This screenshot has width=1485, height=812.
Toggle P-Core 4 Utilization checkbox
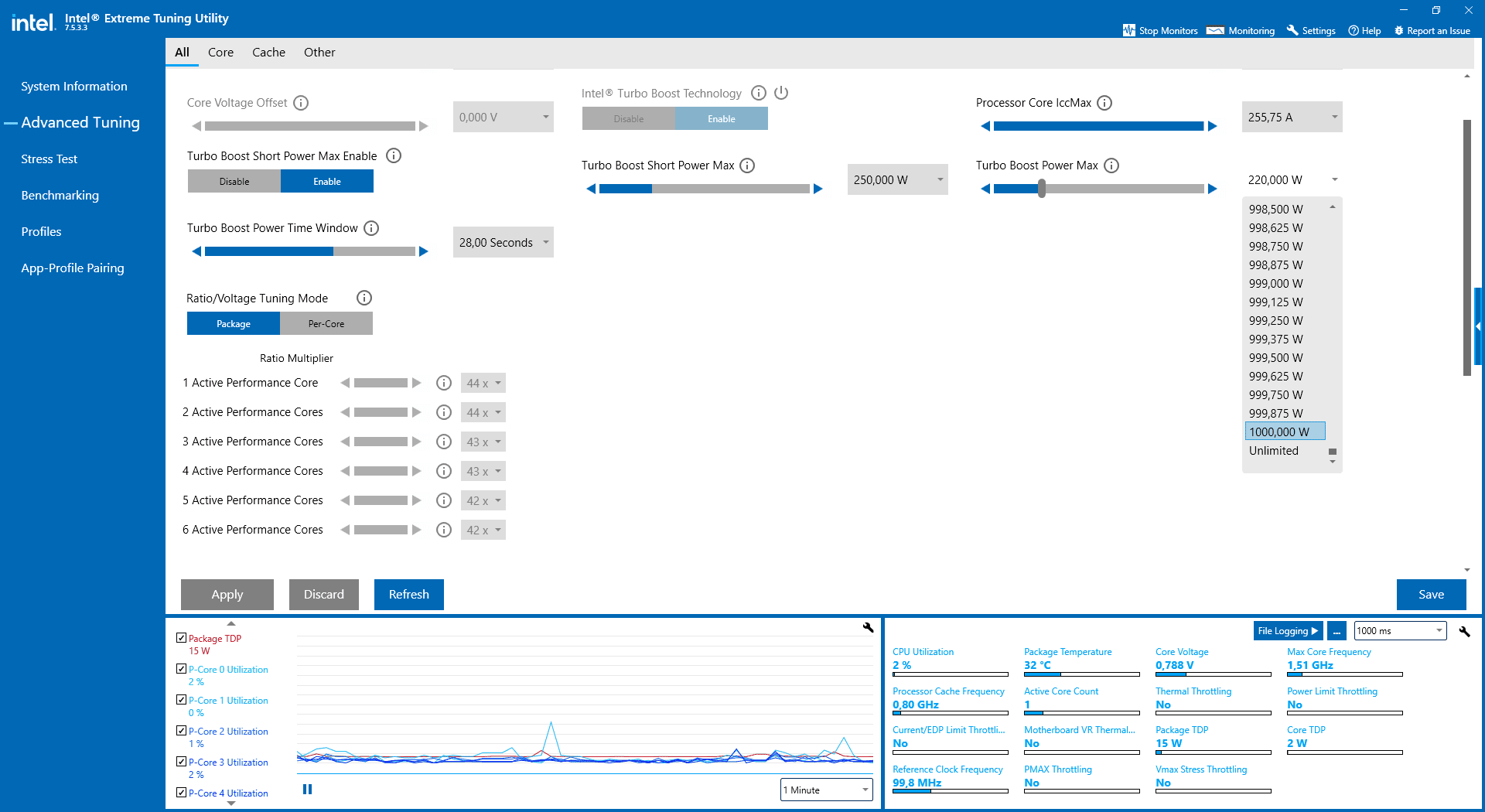click(x=182, y=793)
